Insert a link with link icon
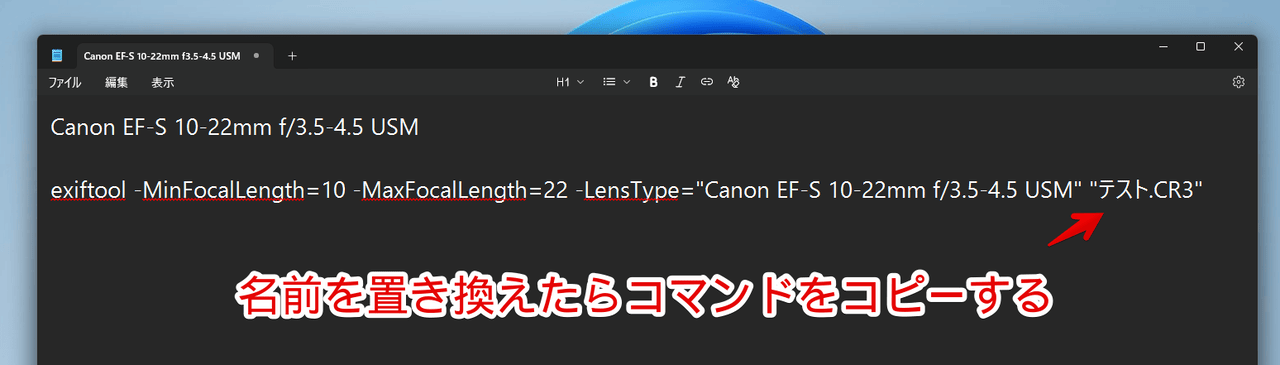Viewport: 1280px width, 365px height. point(706,82)
